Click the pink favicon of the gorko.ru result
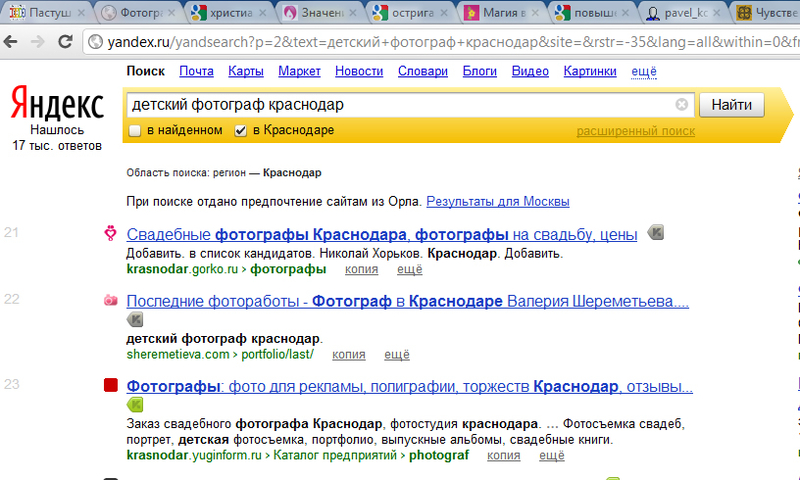 110,234
